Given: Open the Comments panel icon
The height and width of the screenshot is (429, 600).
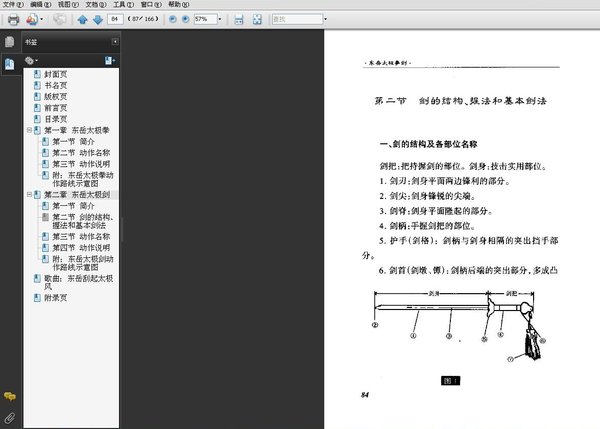Looking at the screenshot, I should coord(10,396).
